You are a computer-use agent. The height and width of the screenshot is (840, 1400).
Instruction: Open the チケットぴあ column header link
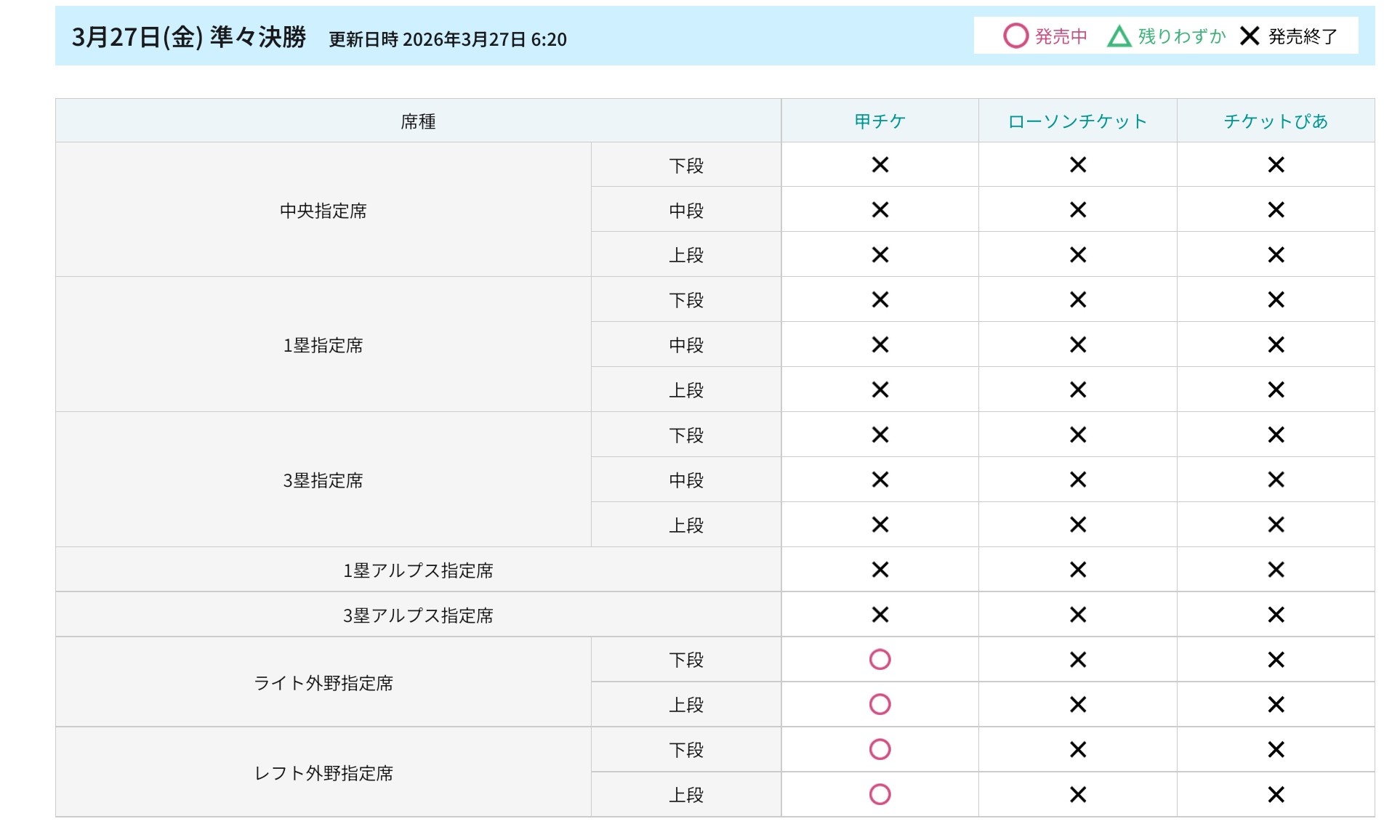click(1275, 121)
